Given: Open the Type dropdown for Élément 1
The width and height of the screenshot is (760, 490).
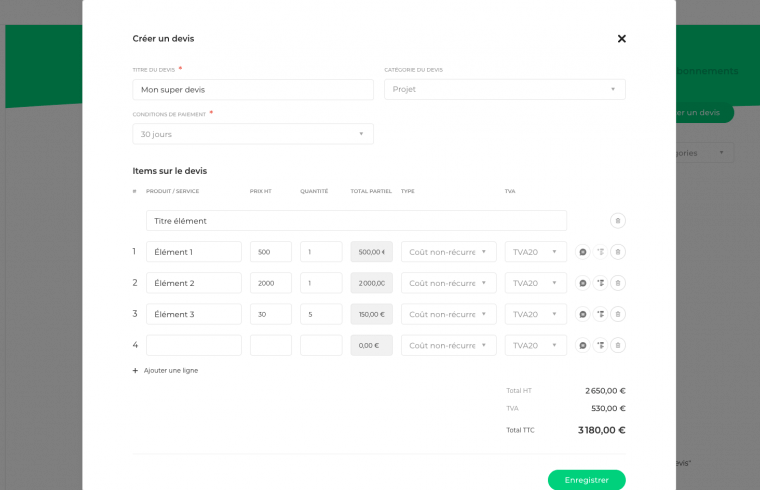Looking at the screenshot, I should [448, 252].
